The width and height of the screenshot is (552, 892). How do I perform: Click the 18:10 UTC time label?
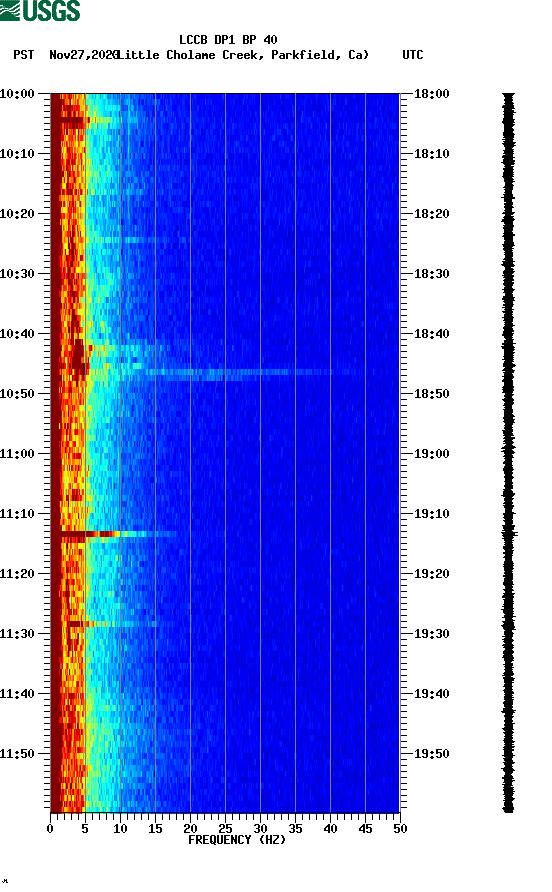point(431,154)
